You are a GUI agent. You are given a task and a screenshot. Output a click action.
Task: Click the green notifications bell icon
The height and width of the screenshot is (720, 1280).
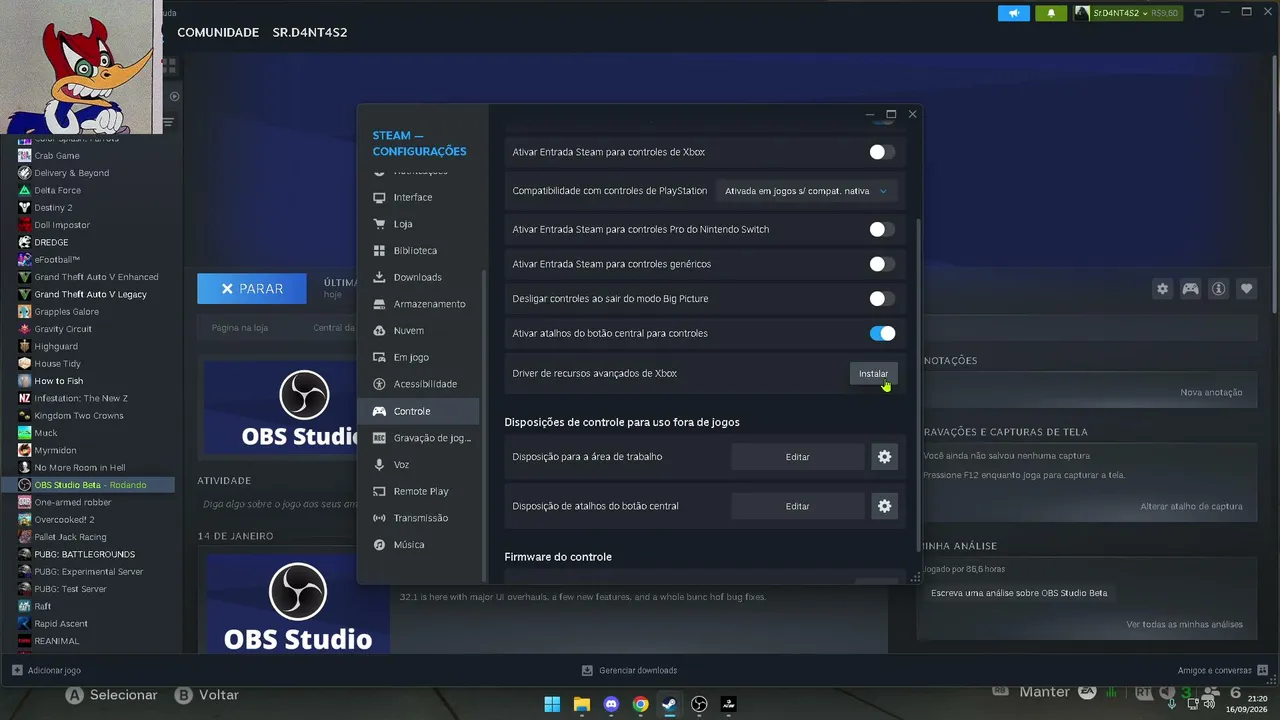1051,13
